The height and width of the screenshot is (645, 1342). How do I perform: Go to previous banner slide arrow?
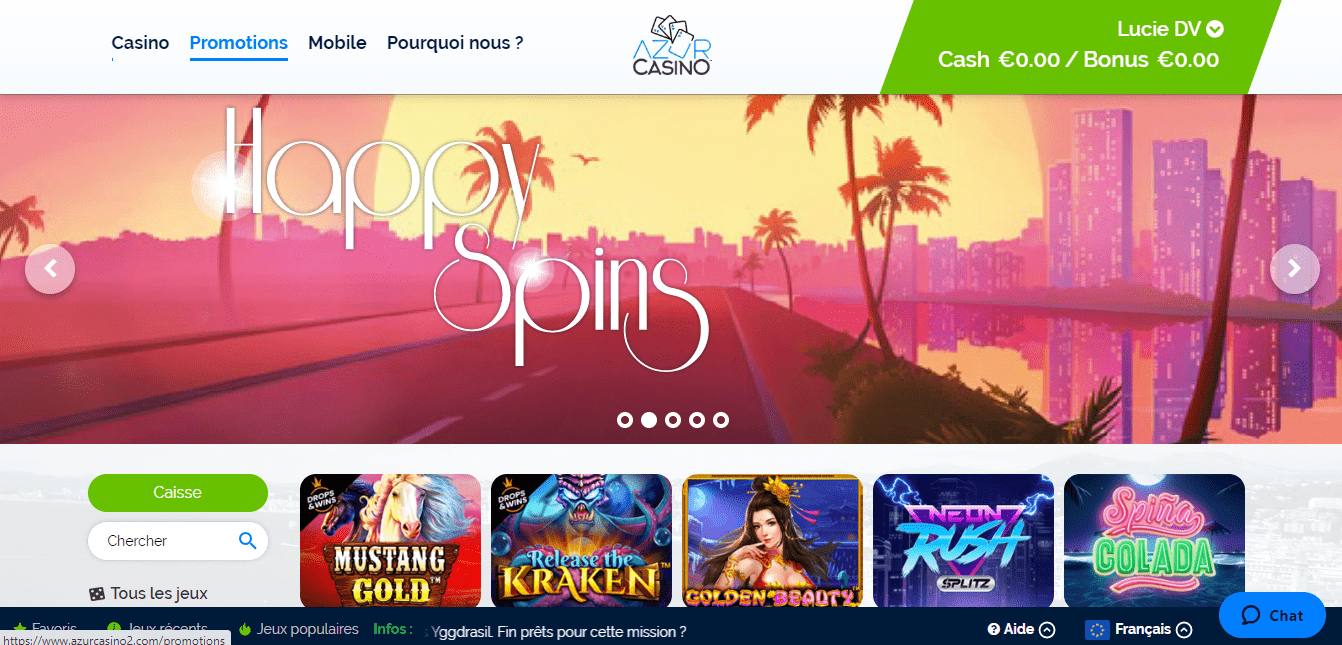(x=50, y=269)
